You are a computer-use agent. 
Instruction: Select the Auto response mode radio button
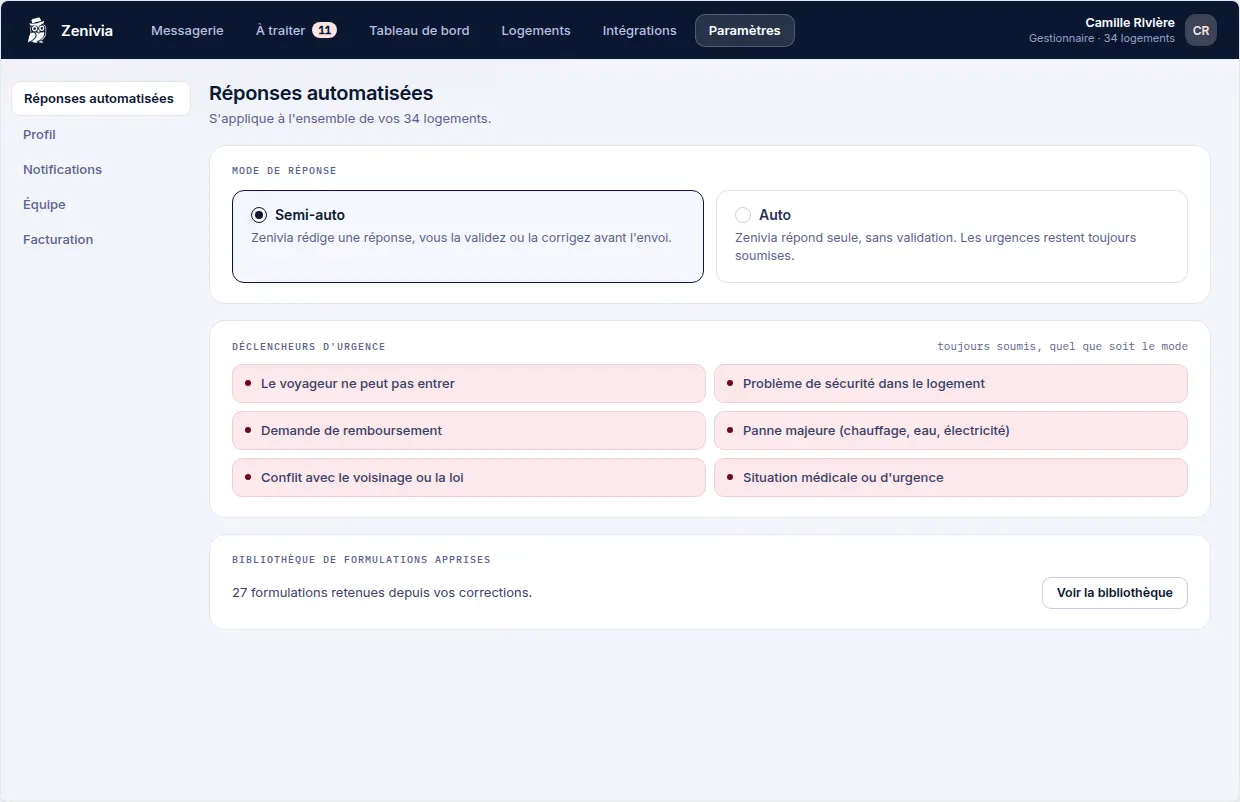(x=743, y=215)
